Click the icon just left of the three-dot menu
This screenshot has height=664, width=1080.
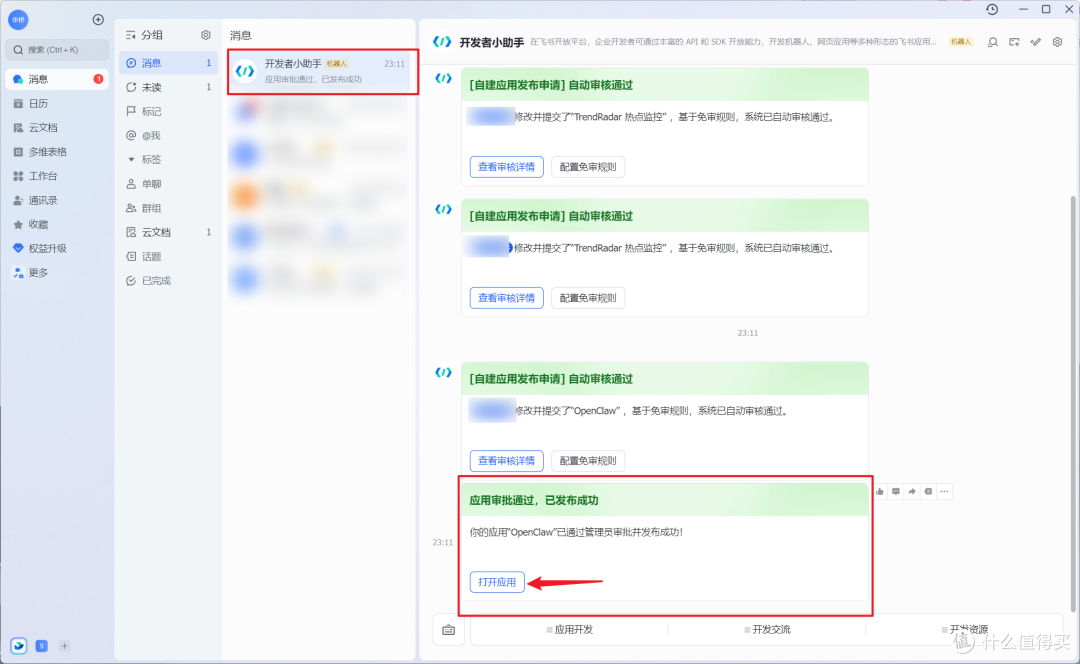click(928, 492)
